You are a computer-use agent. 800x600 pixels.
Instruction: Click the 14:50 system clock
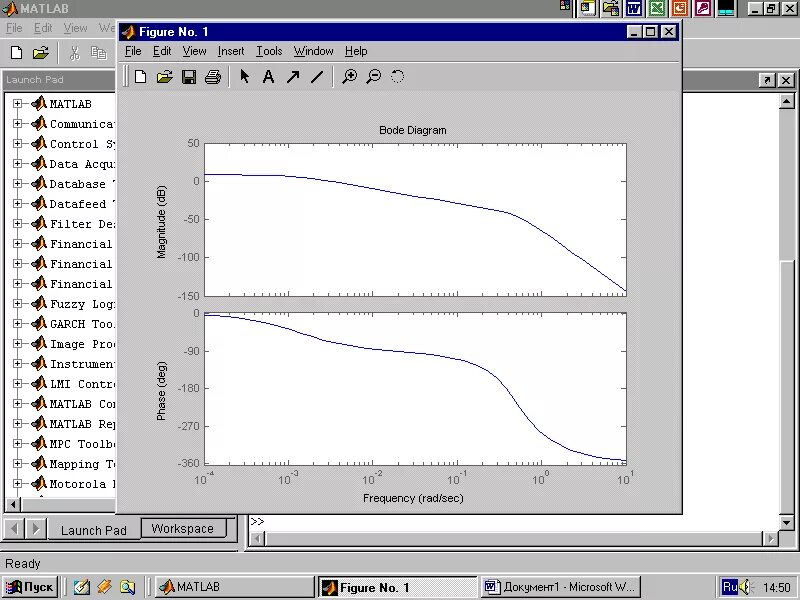point(776,588)
